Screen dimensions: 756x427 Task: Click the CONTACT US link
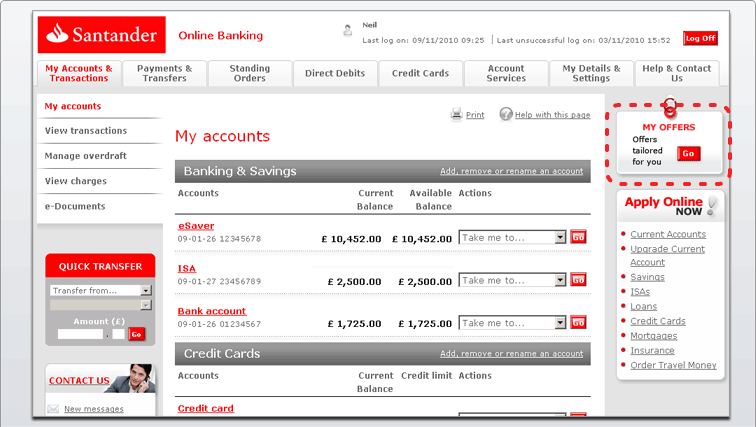(x=79, y=381)
